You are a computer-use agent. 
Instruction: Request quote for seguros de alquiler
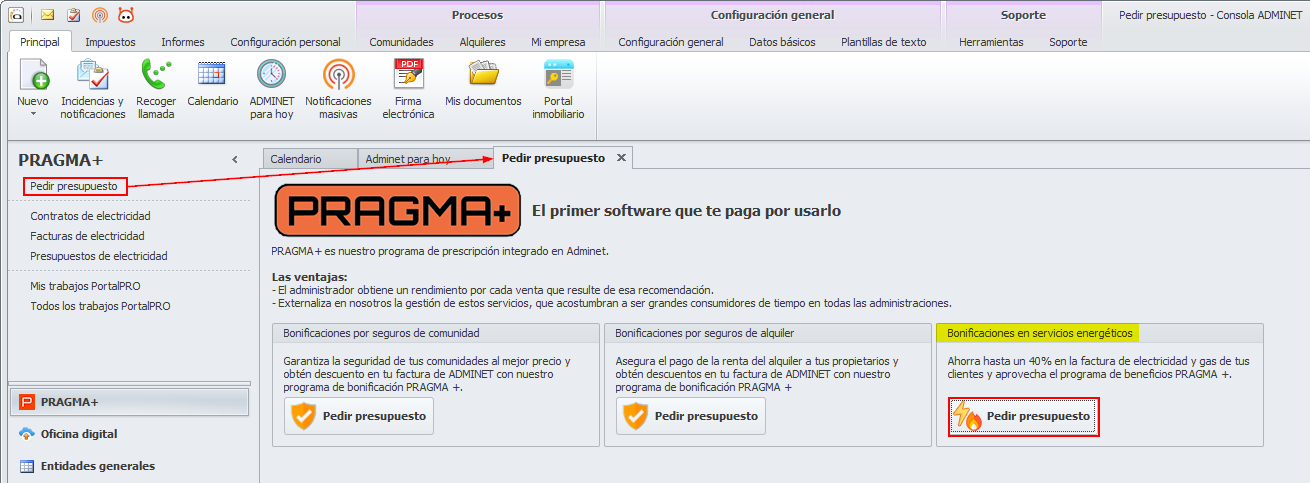click(x=691, y=416)
